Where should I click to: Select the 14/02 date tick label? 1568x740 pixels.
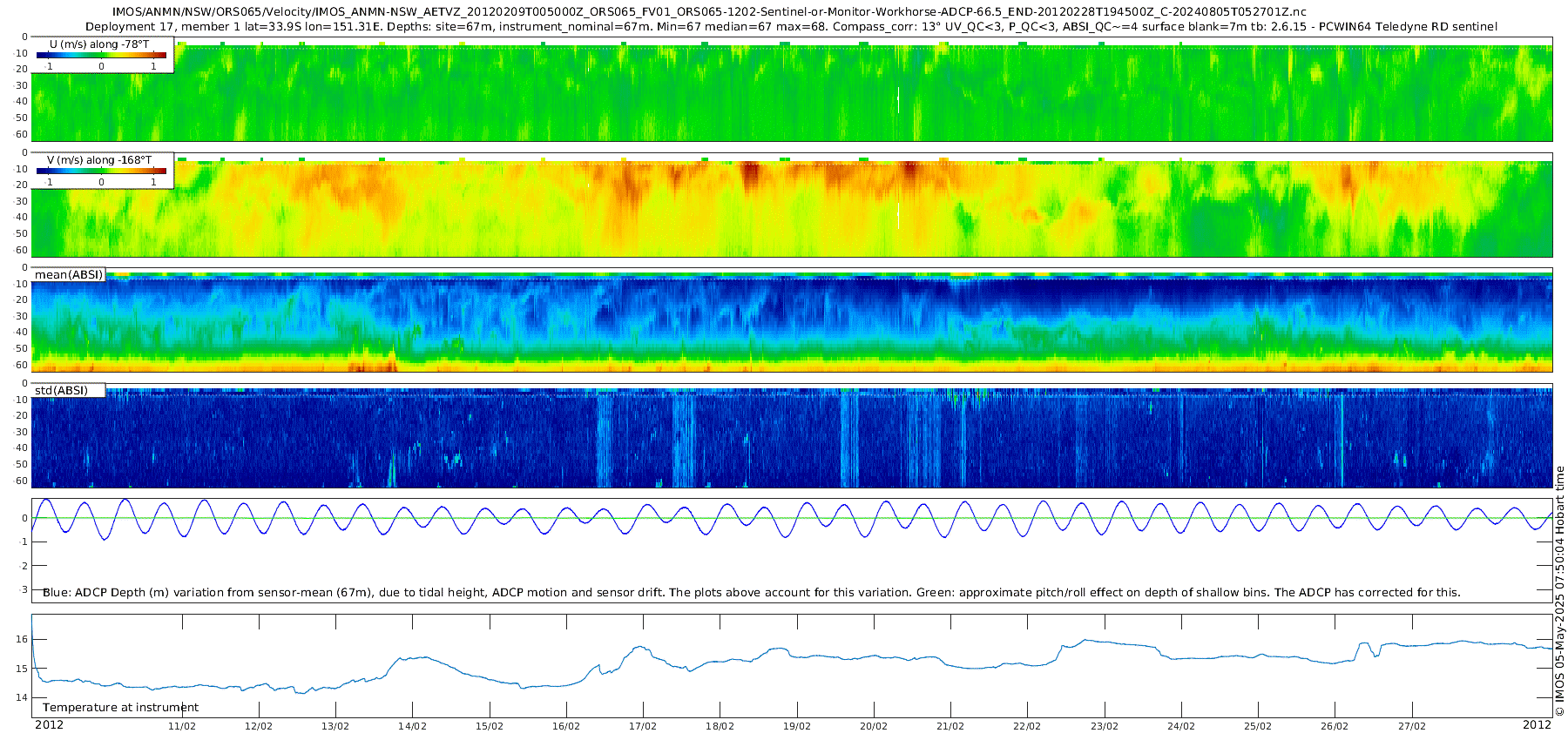point(412,726)
